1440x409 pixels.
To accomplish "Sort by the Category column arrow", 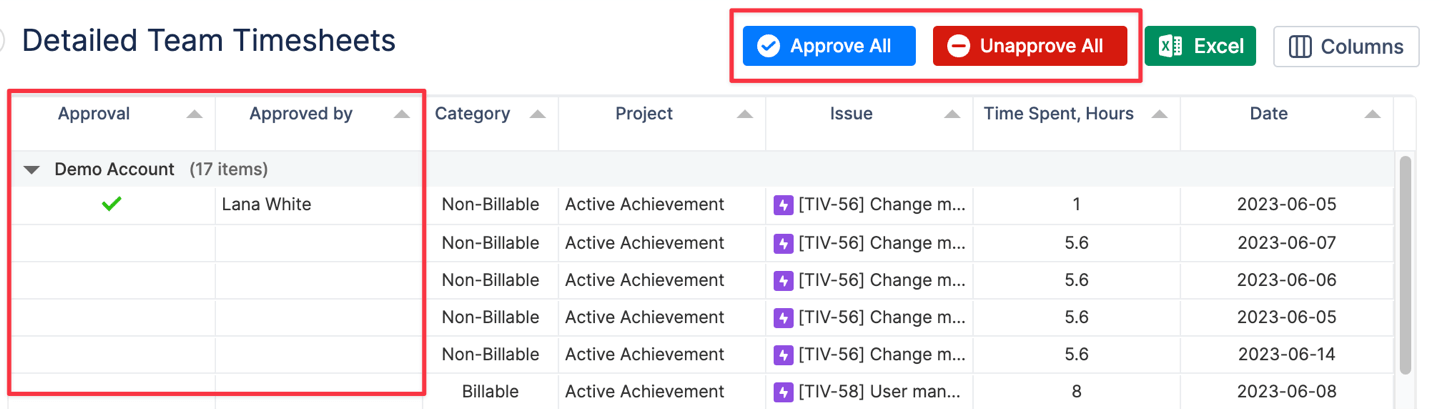I will pos(537,114).
